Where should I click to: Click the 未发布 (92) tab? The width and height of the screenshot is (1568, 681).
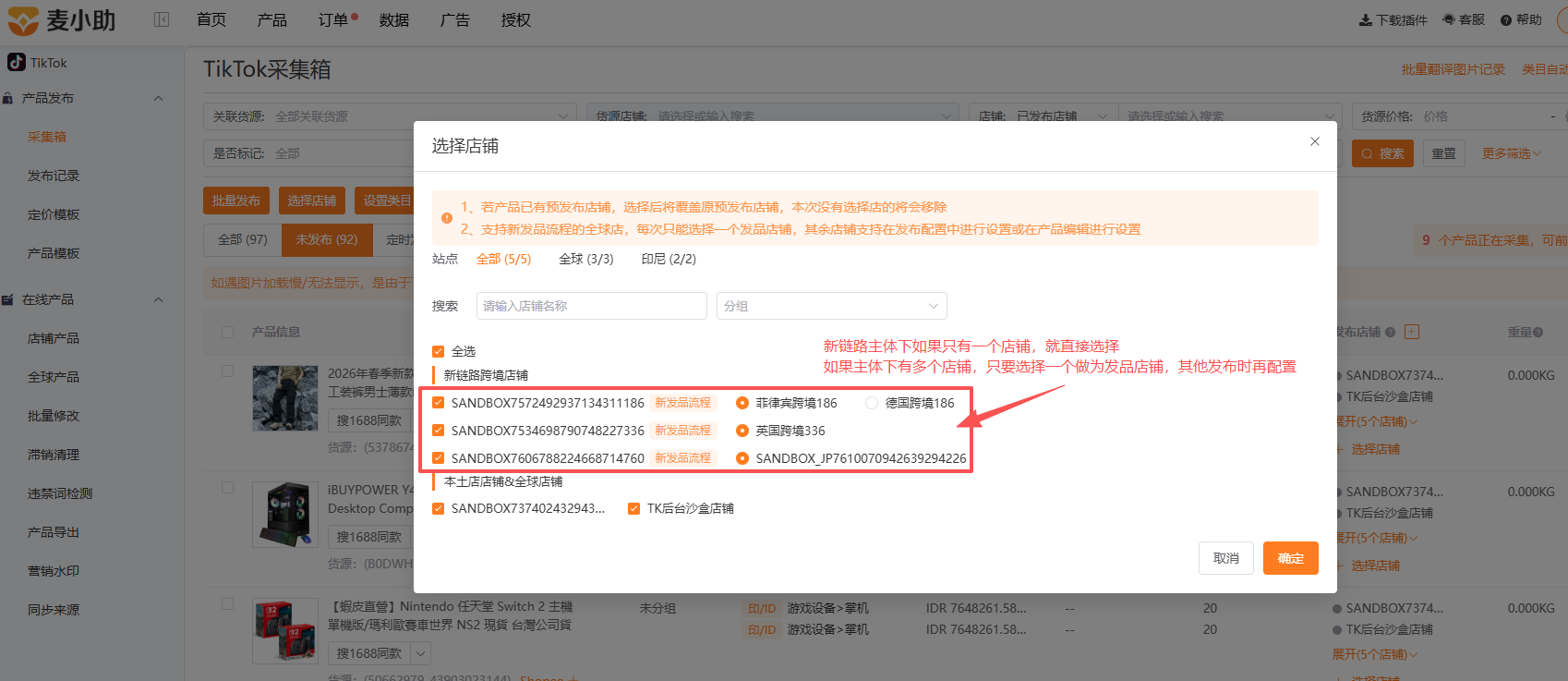(327, 239)
